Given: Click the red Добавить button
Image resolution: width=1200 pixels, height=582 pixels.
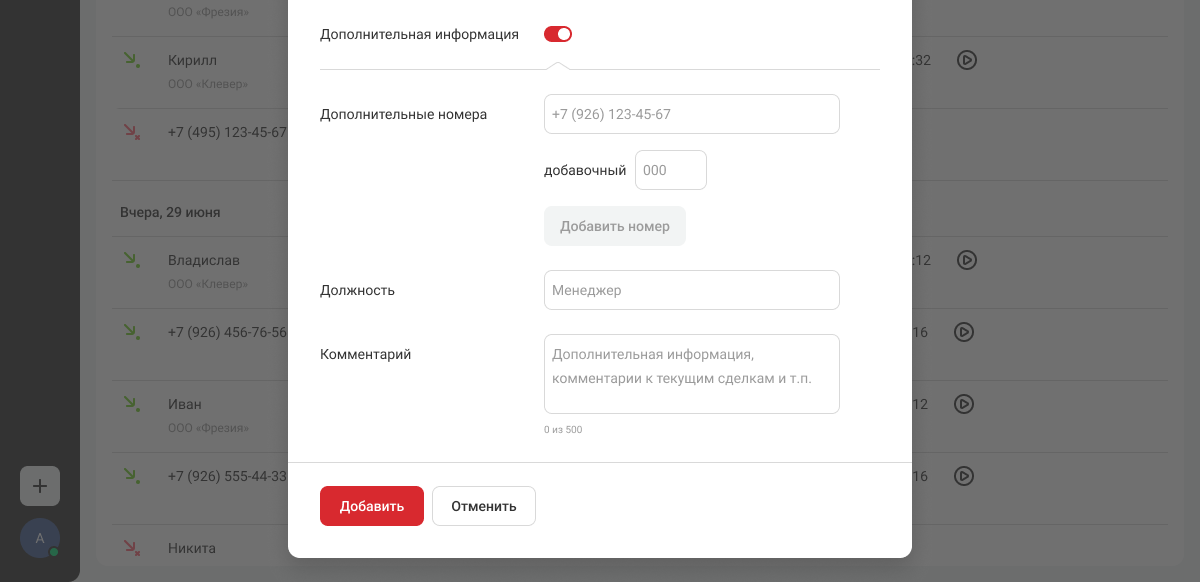Looking at the screenshot, I should click(x=371, y=506).
